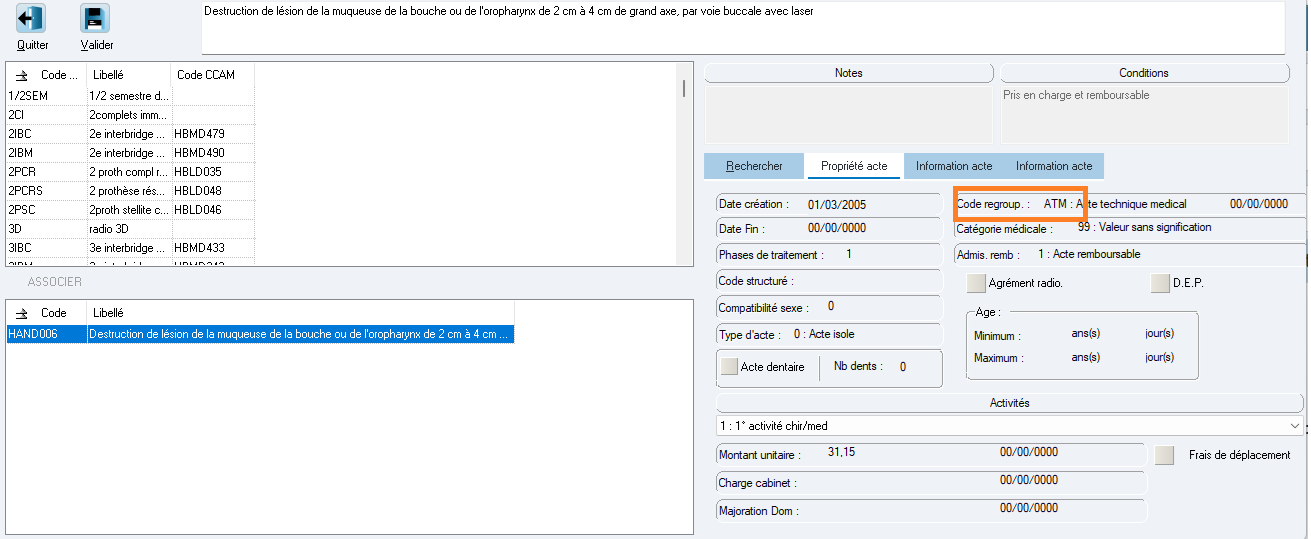Image resolution: width=1311 pixels, height=539 pixels.
Task: Click the Code structuré field
Action: point(830,281)
